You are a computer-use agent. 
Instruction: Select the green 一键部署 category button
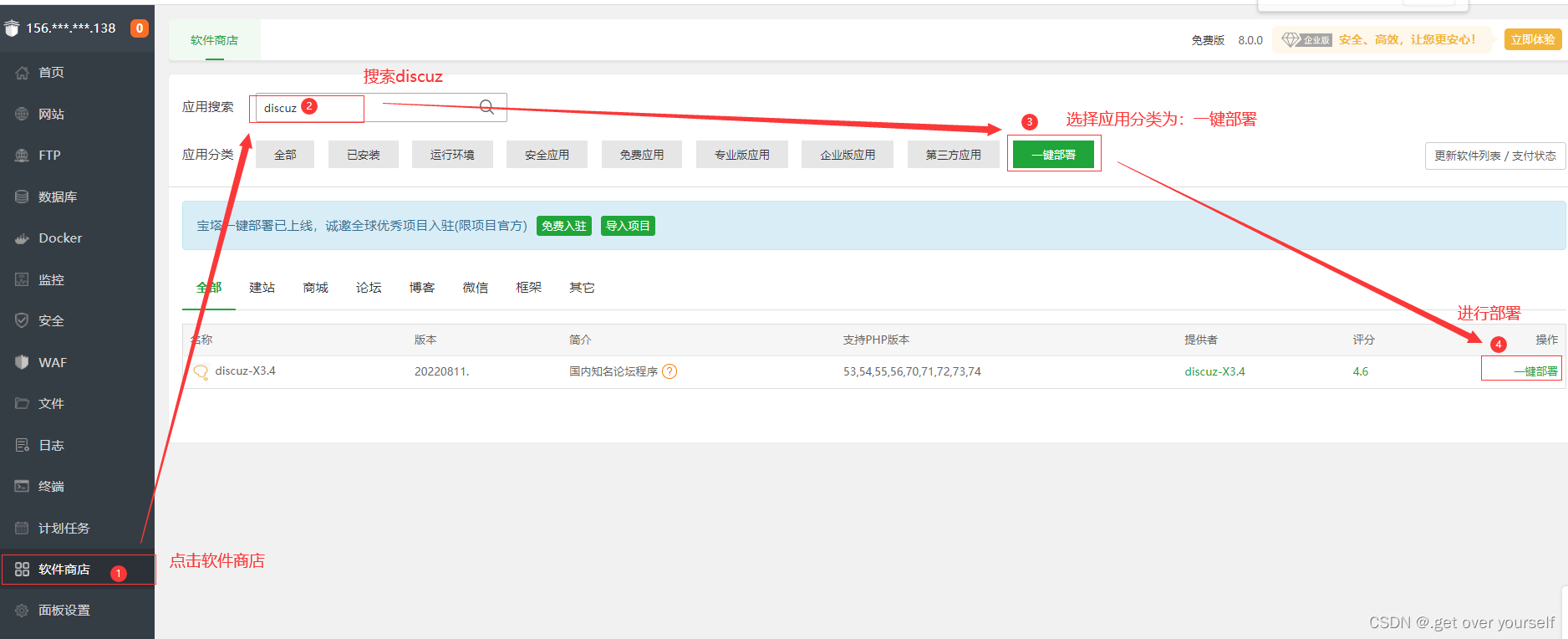pyautogui.click(x=1053, y=155)
